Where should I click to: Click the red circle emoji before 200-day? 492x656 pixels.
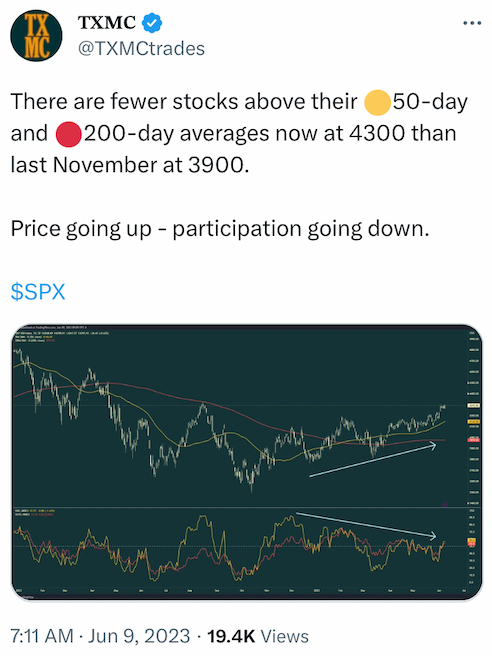[x=69, y=134]
